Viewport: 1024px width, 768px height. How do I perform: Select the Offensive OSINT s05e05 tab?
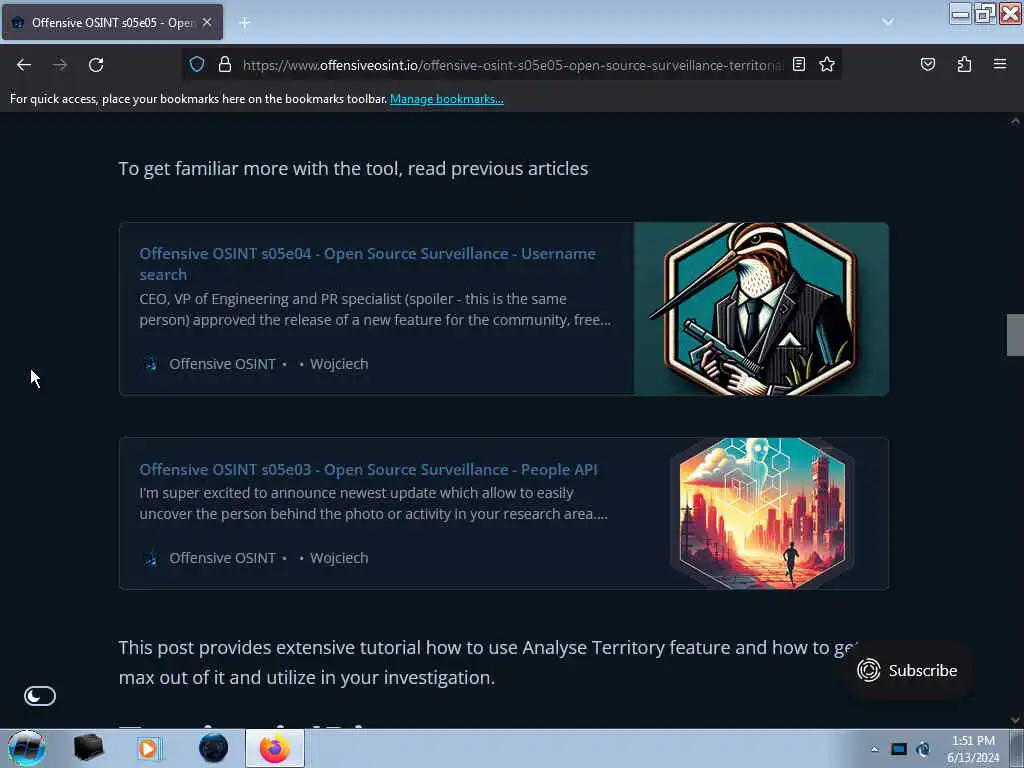click(112, 22)
